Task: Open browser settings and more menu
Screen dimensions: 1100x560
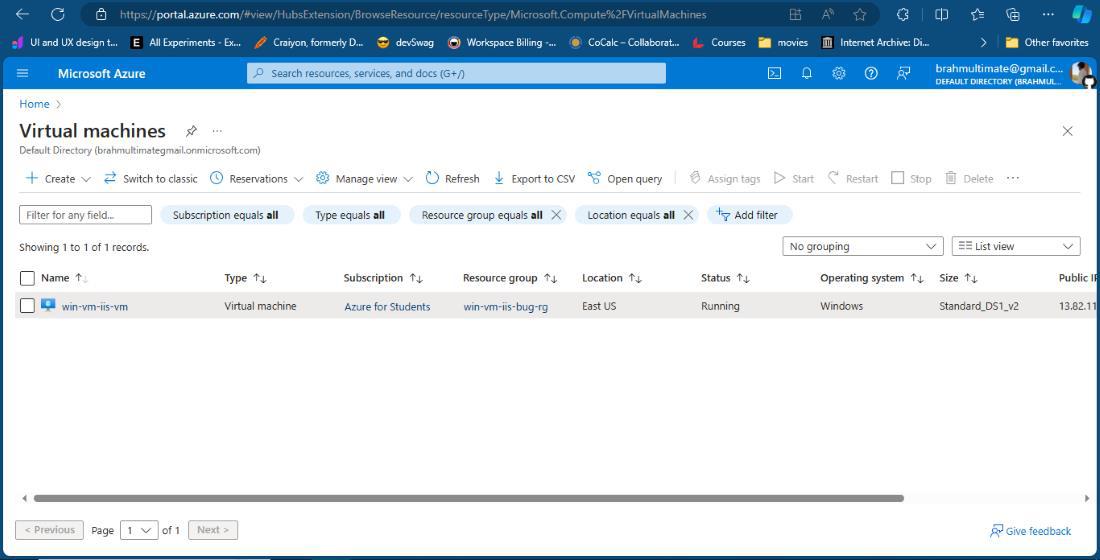Action: point(1048,14)
